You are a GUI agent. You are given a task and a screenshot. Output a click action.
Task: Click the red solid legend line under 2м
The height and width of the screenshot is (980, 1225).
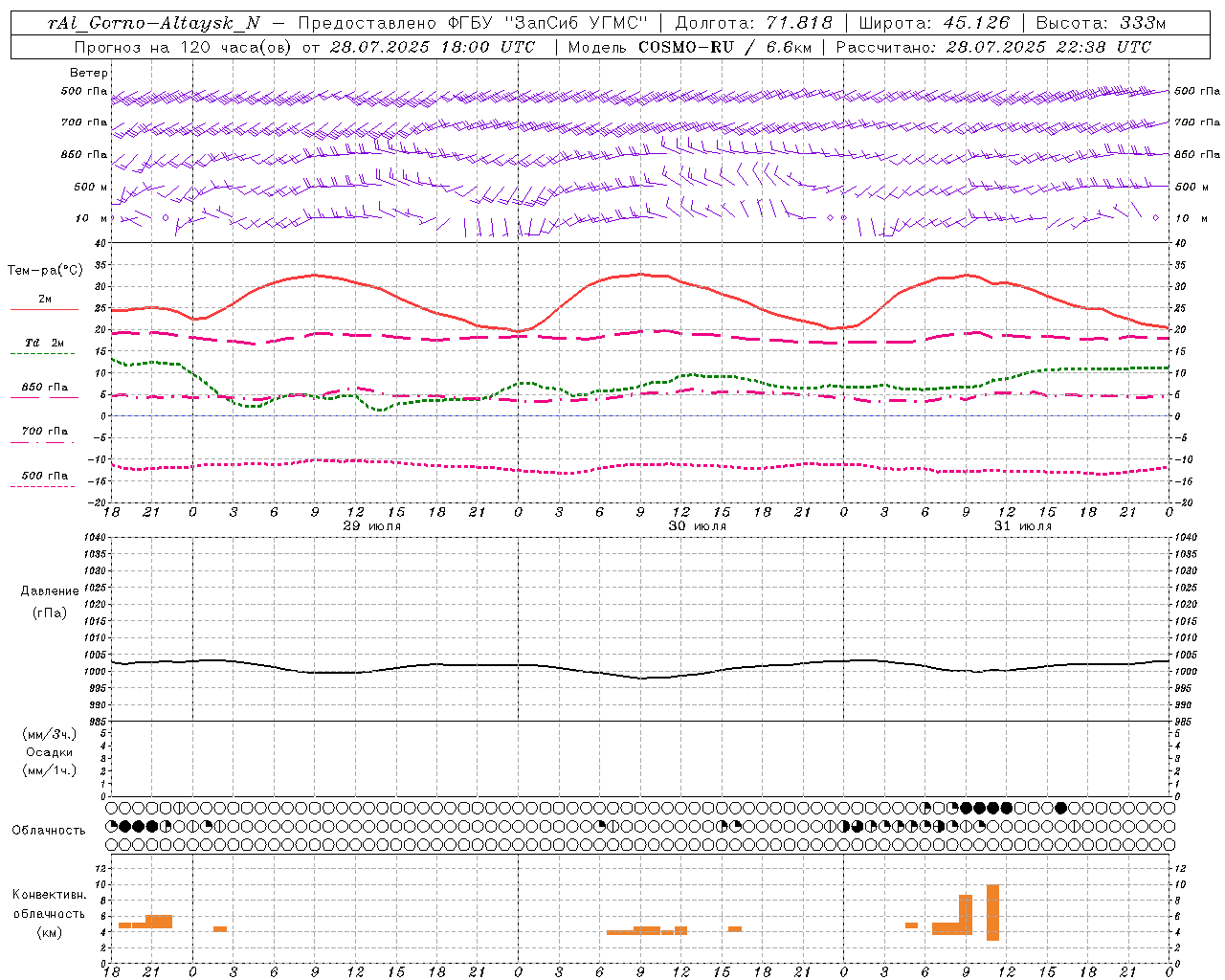44,310
